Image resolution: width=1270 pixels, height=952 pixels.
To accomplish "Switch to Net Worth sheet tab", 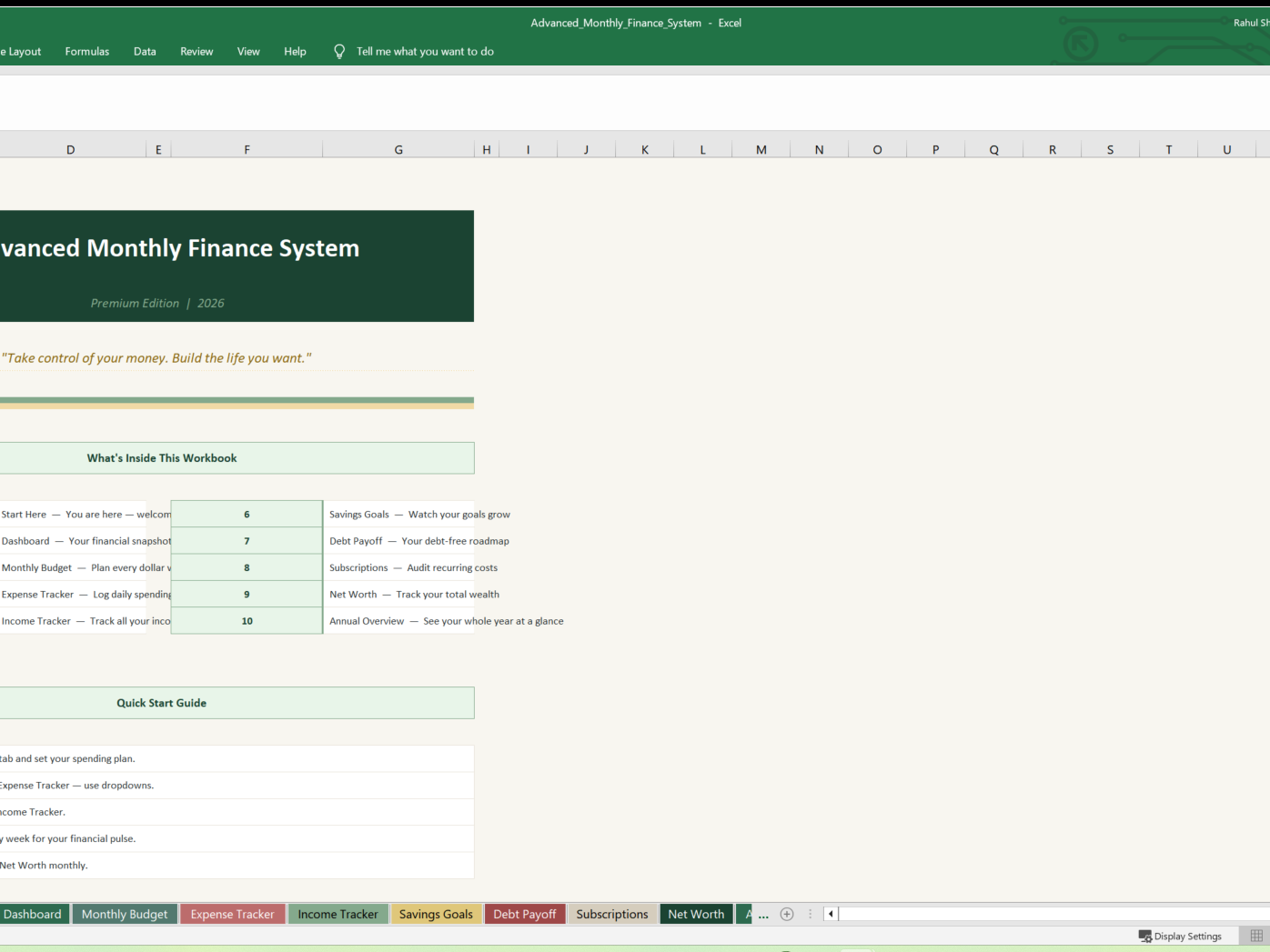I will pos(696,914).
